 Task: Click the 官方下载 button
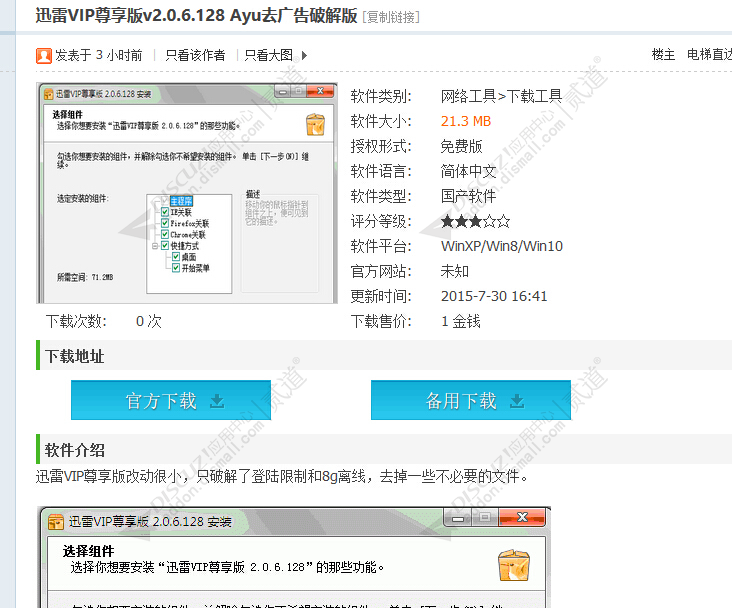[x=171, y=400]
